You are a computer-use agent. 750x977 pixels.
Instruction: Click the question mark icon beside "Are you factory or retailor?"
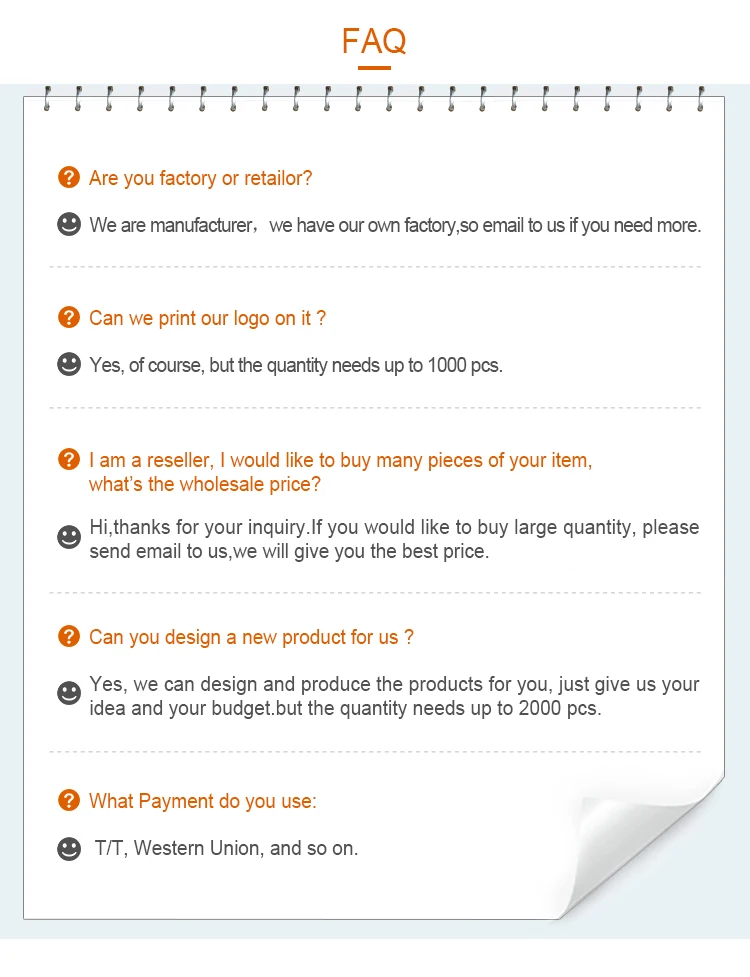[x=69, y=178]
